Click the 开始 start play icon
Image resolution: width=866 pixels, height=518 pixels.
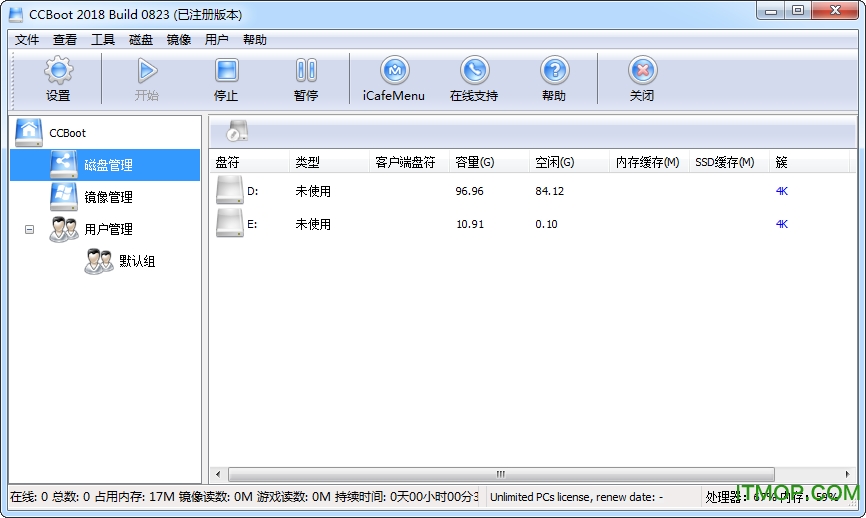tap(147, 70)
